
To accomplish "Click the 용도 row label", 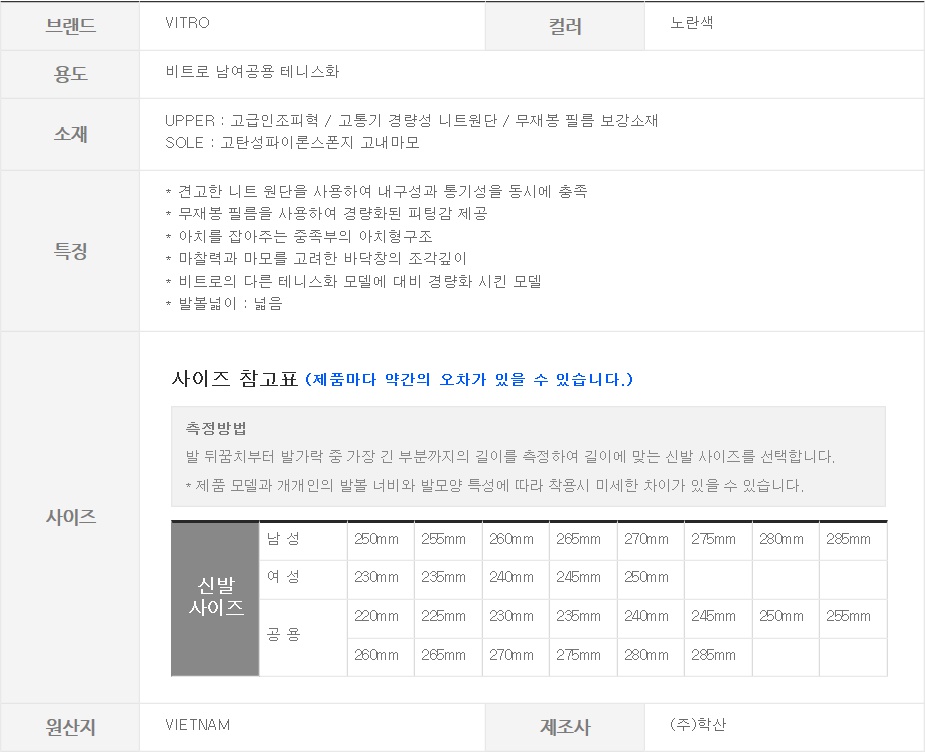I will [x=70, y=73].
